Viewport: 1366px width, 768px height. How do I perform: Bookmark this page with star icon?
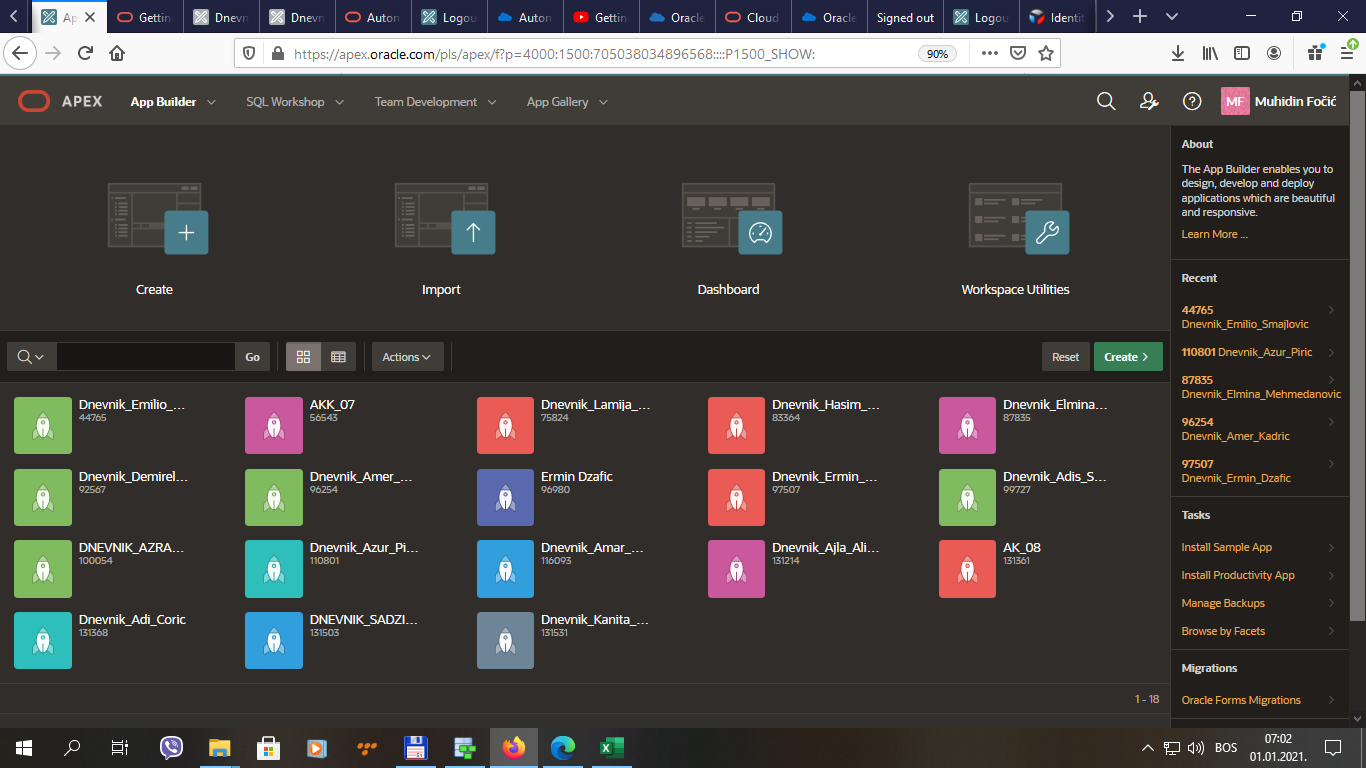point(1046,54)
